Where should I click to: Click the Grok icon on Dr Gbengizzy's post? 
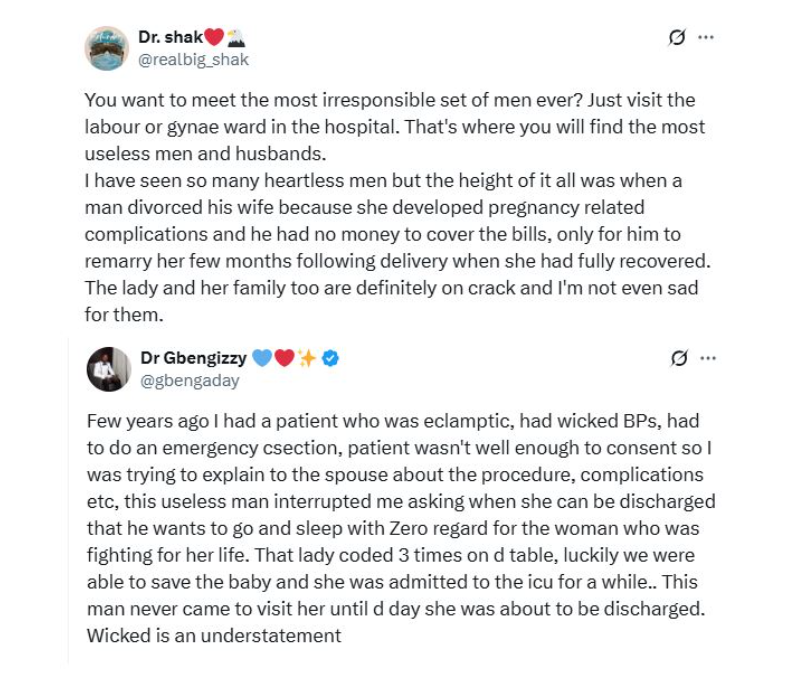coord(678,358)
